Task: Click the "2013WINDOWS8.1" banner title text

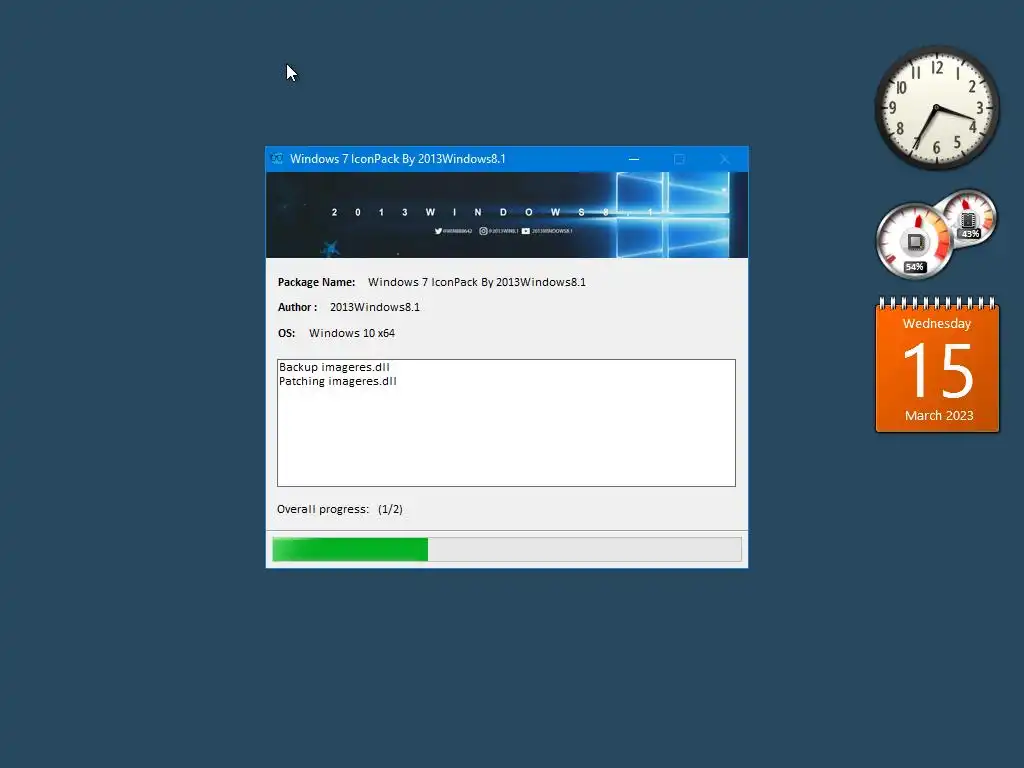Action: click(493, 212)
